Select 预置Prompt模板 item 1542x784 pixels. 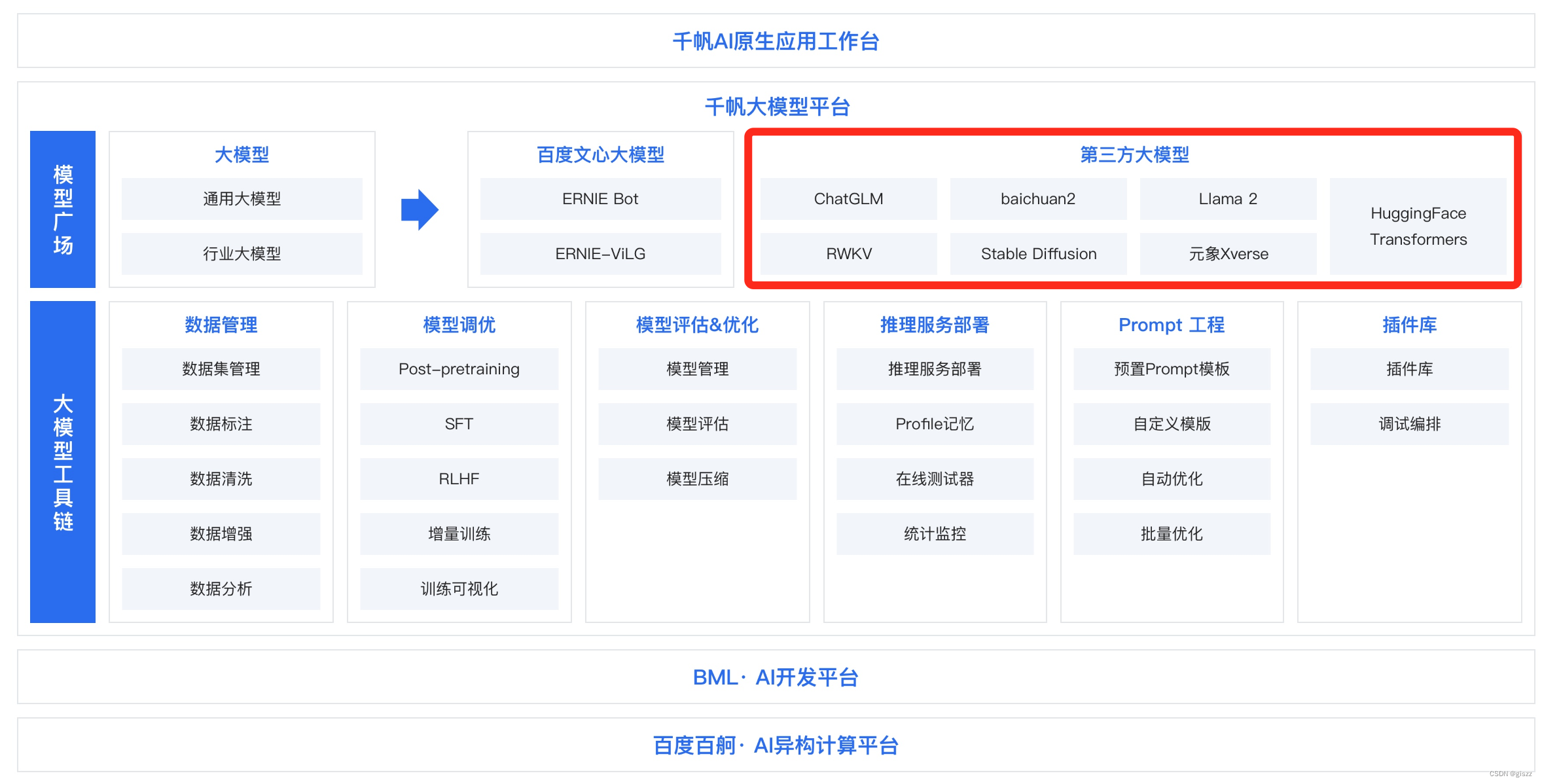[x=1172, y=369]
